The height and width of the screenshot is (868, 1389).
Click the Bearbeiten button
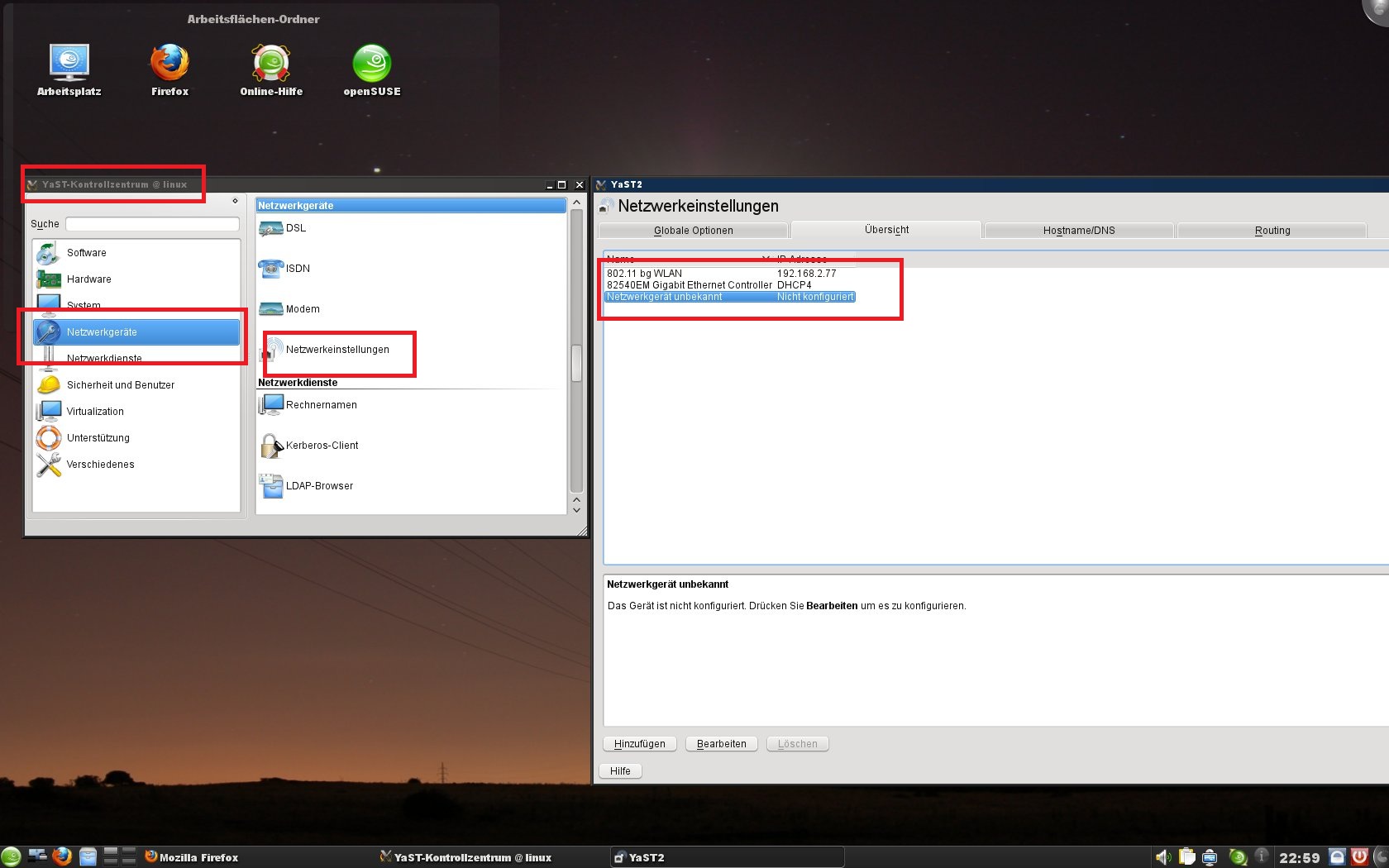pos(722,744)
